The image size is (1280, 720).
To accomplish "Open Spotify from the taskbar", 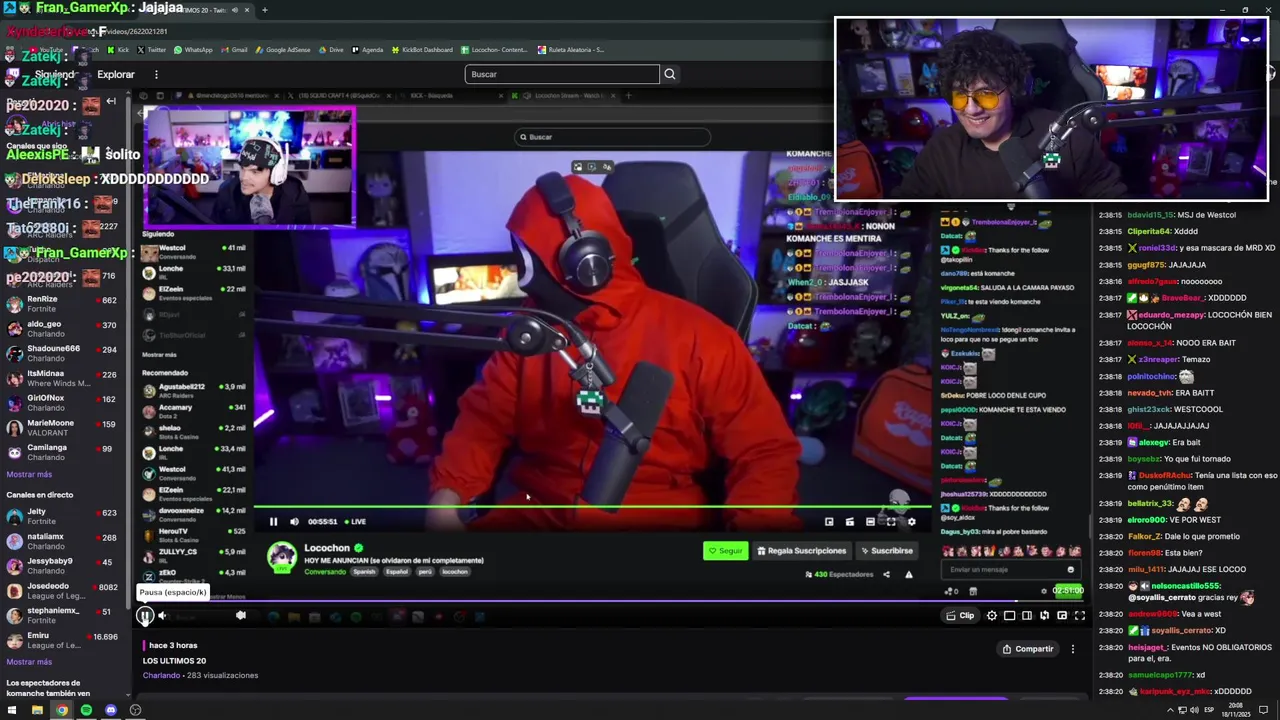I will (86, 710).
